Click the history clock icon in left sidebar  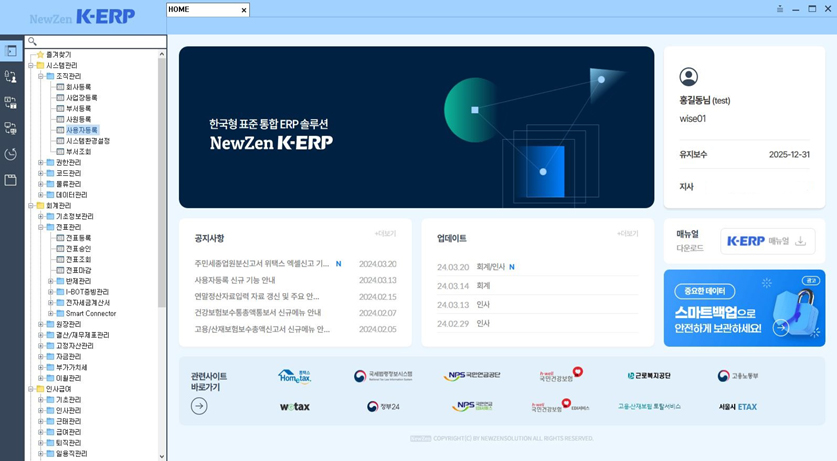[11, 154]
